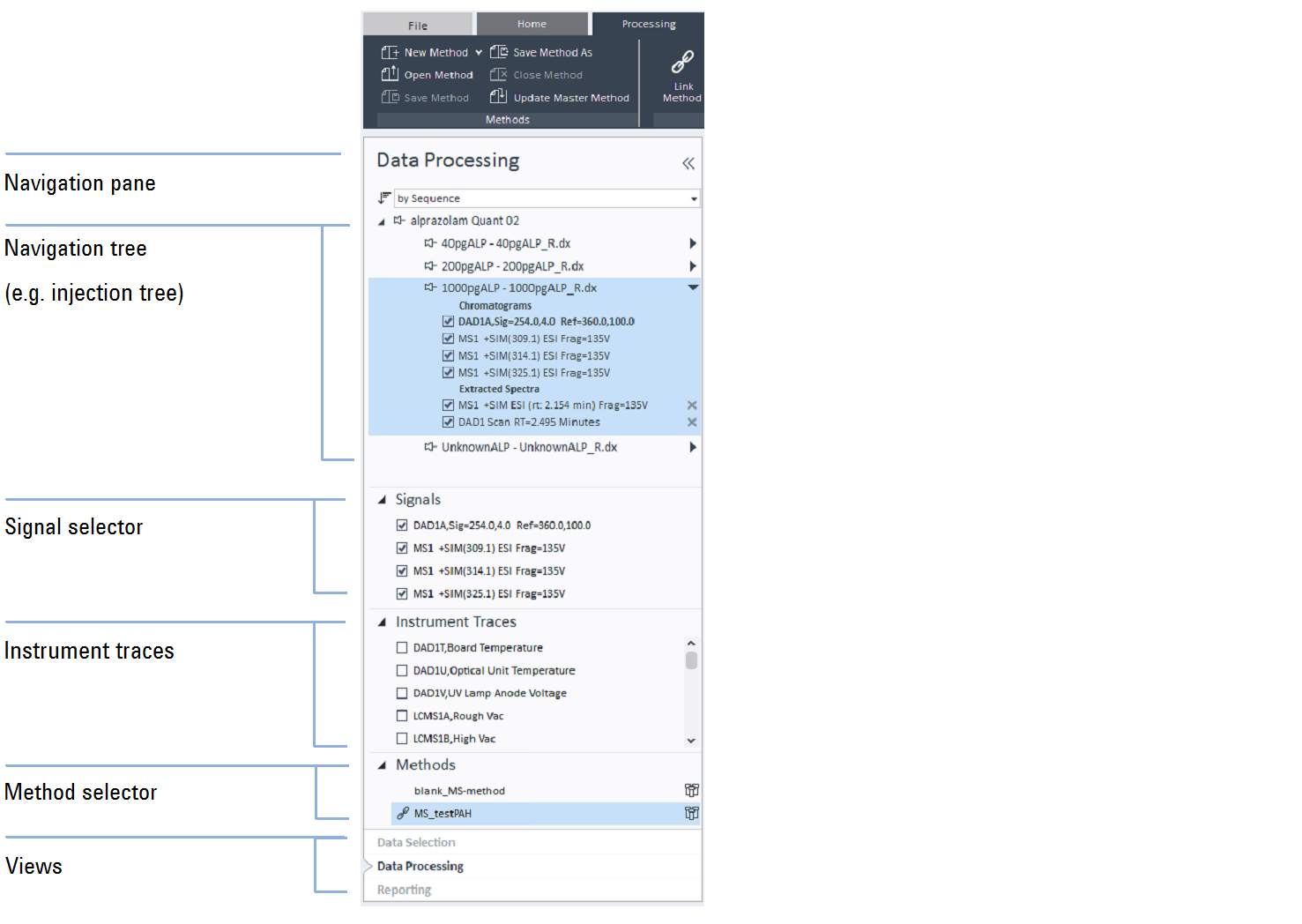This screenshot has width=1302, height=924.
Task: Expand the 200pgALP injection arrow
Action: click(693, 266)
